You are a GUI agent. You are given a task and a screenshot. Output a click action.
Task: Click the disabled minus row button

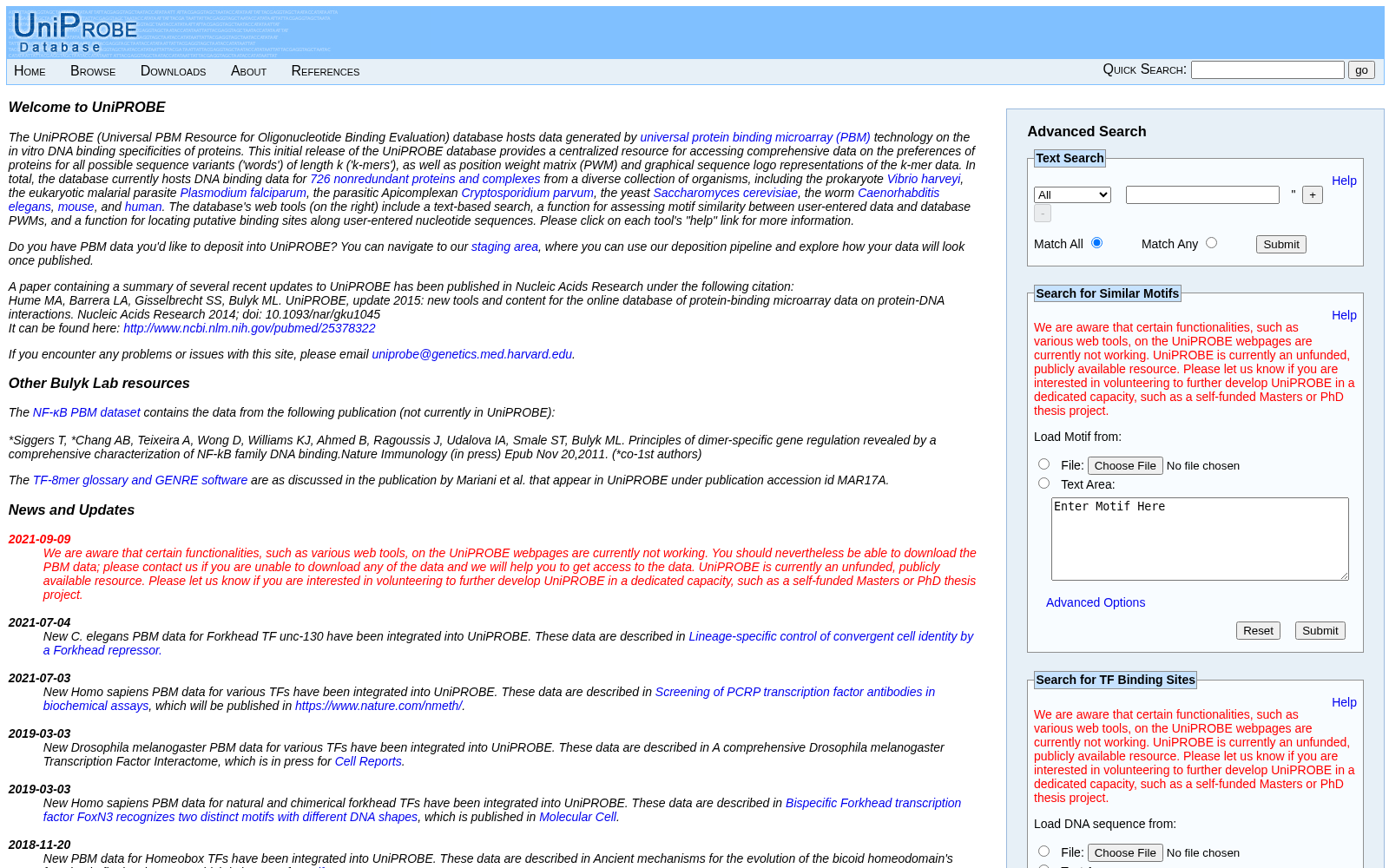coord(1043,213)
